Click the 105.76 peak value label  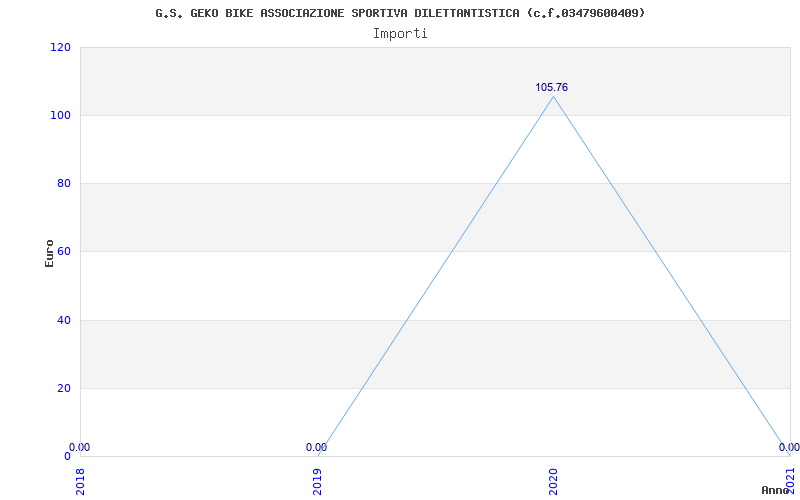click(552, 88)
